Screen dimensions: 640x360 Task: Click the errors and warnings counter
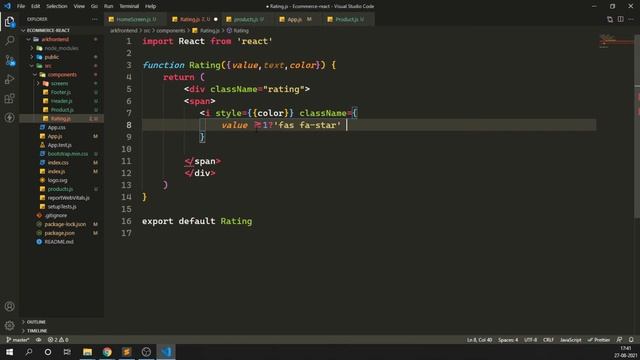58,340
